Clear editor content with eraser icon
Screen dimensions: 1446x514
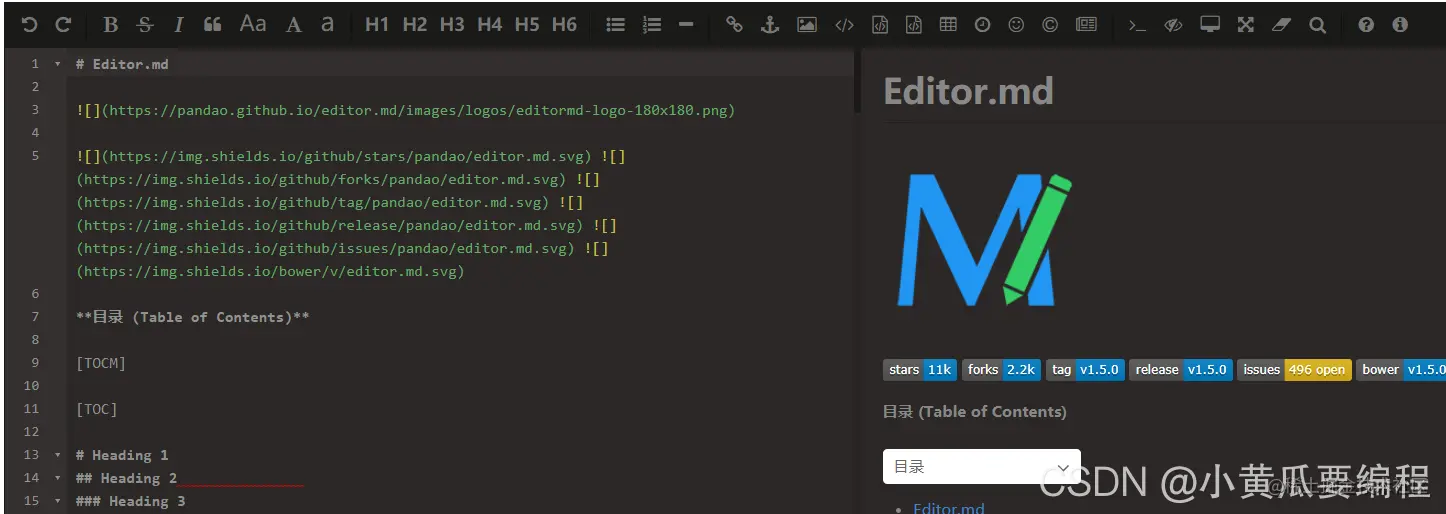tap(1281, 25)
